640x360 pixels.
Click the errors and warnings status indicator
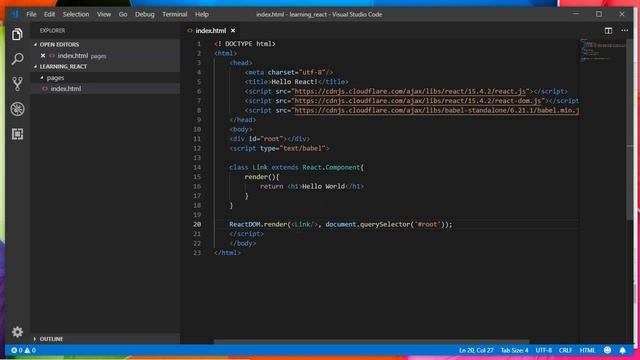(x=24, y=350)
